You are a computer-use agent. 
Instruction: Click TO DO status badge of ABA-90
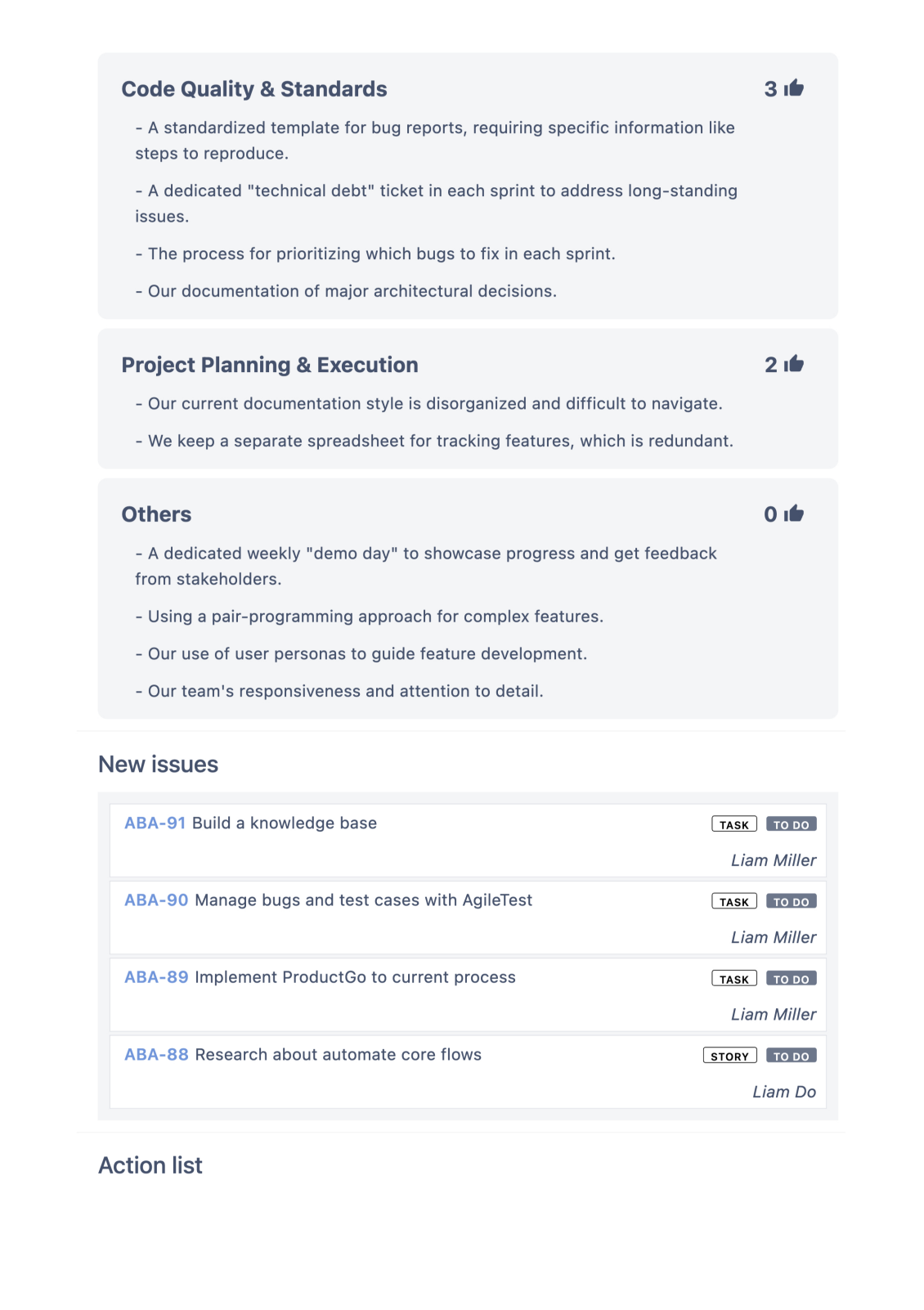791,901
